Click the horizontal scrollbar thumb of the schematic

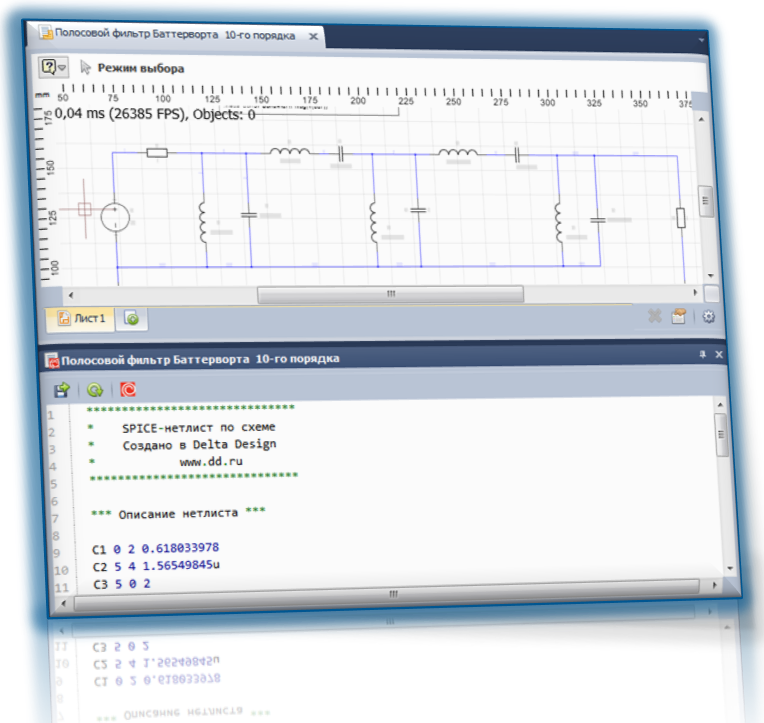pos(390,294)
